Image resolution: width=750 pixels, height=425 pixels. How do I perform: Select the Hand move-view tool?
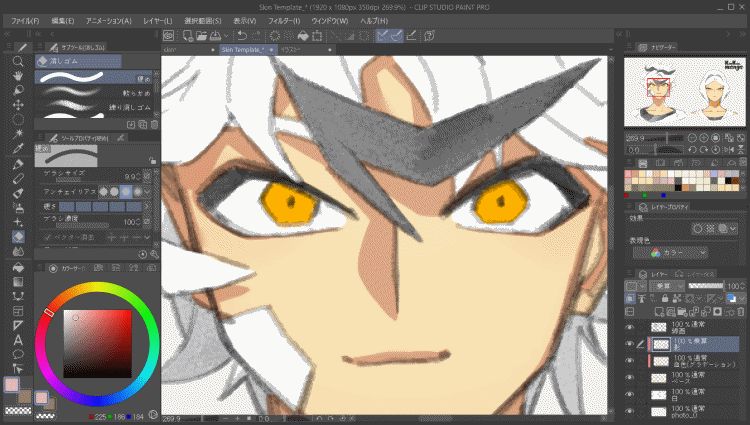(18, 76)
